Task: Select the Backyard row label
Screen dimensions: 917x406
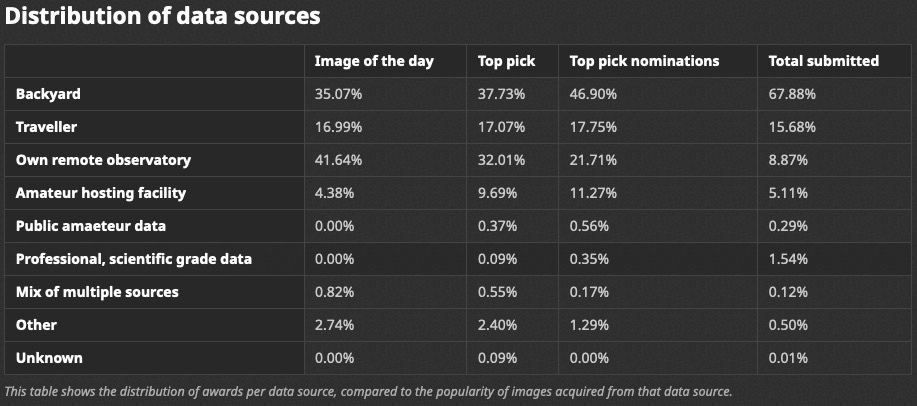Action: point(48,94)
